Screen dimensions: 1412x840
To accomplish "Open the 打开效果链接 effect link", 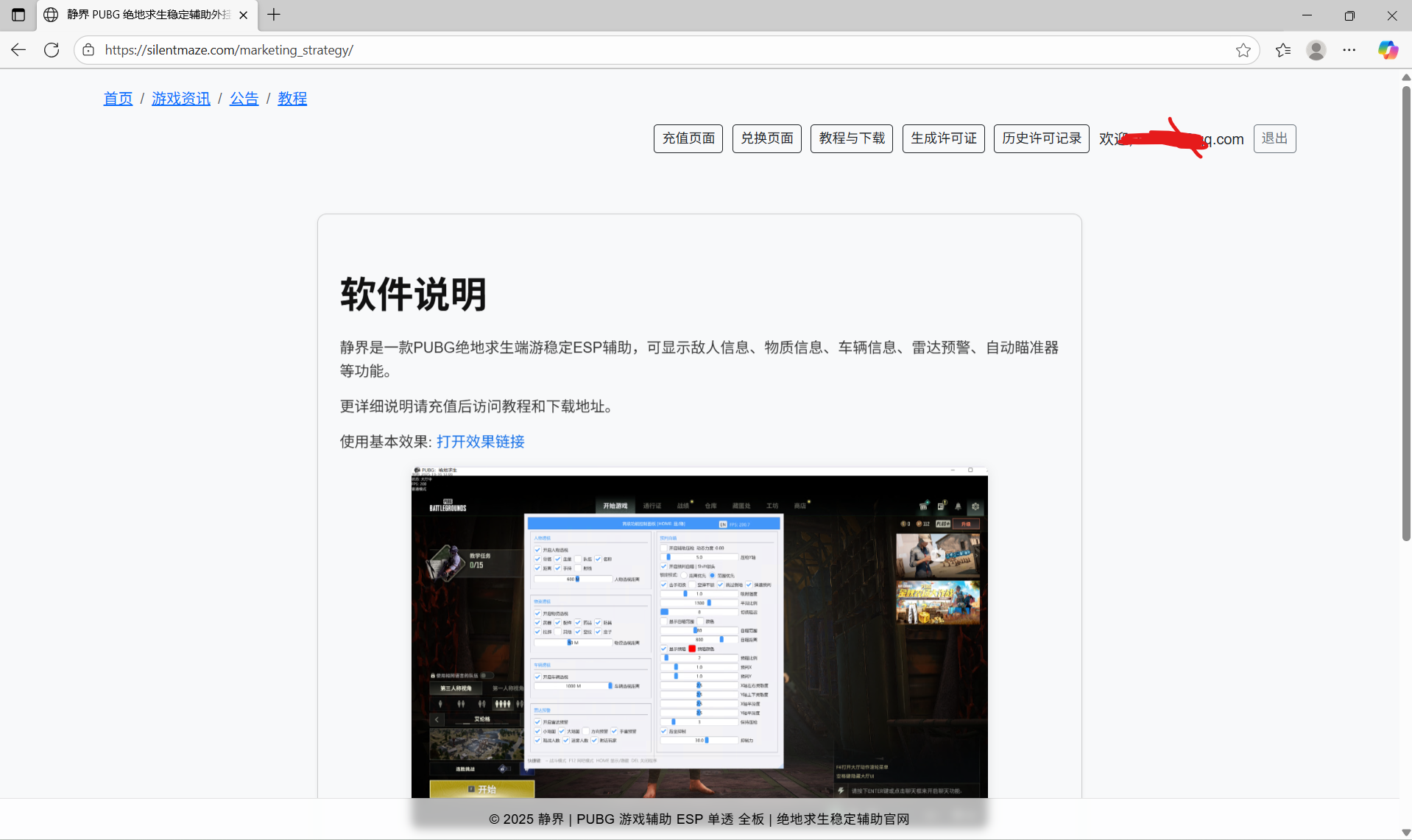I will point(479,441).
